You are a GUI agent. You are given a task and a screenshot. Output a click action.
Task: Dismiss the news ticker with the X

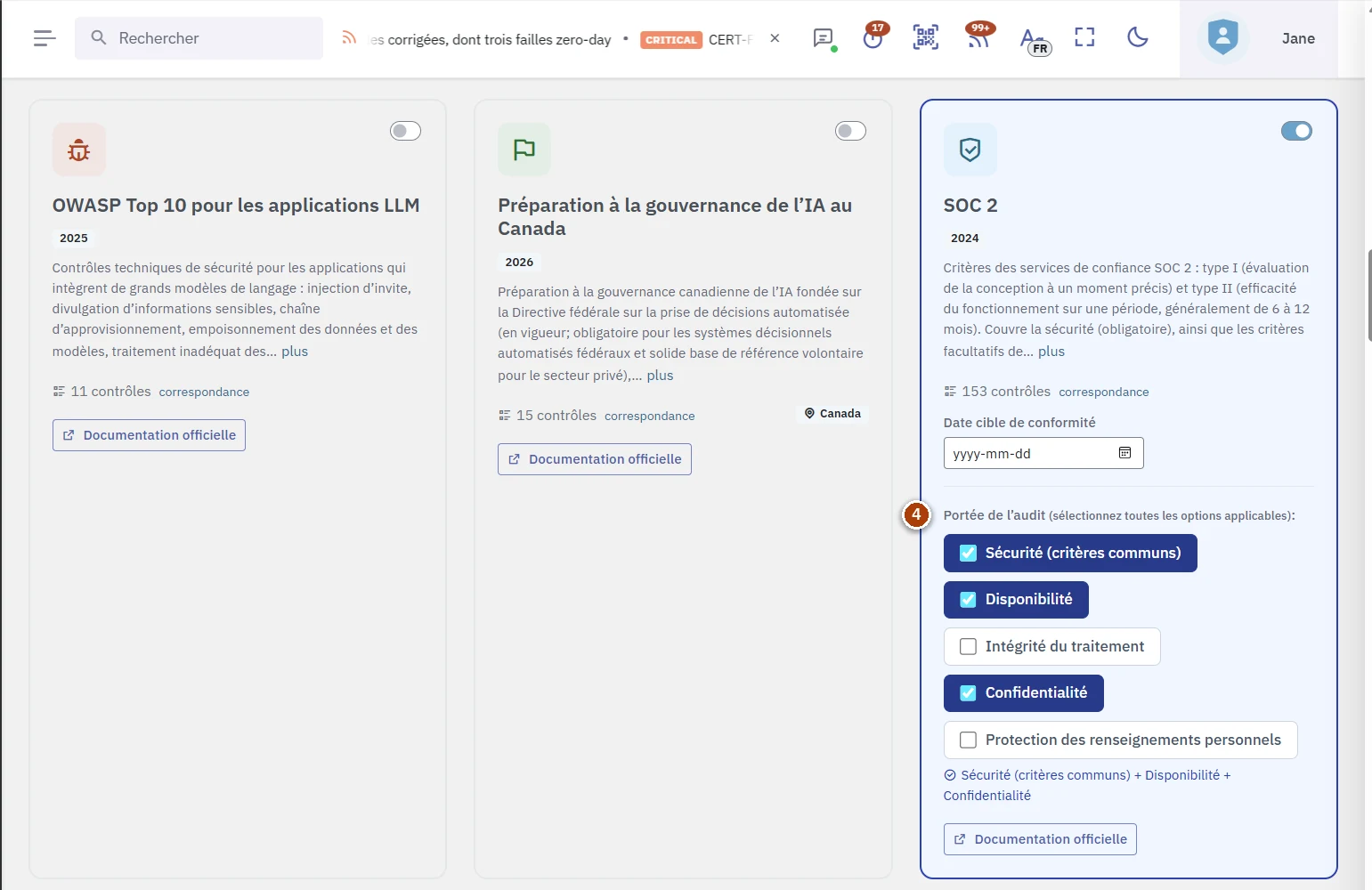pos(775,38)
